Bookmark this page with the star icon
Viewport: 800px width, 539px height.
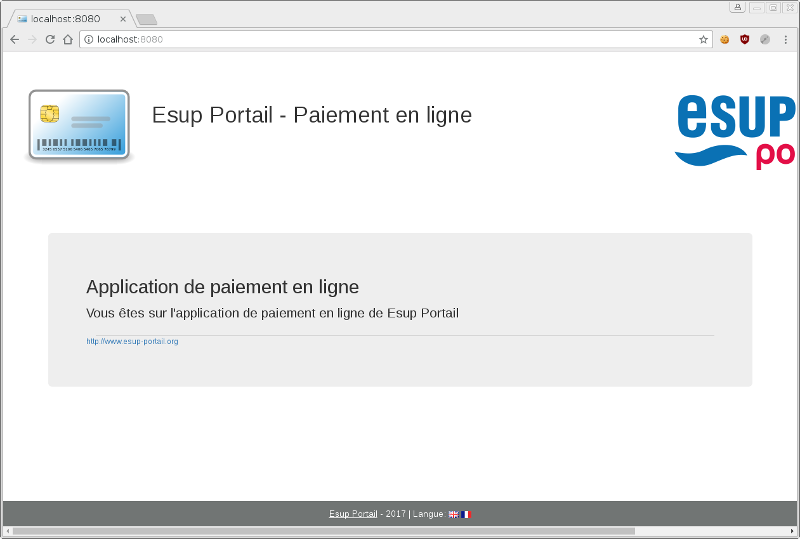pos(703,40)
